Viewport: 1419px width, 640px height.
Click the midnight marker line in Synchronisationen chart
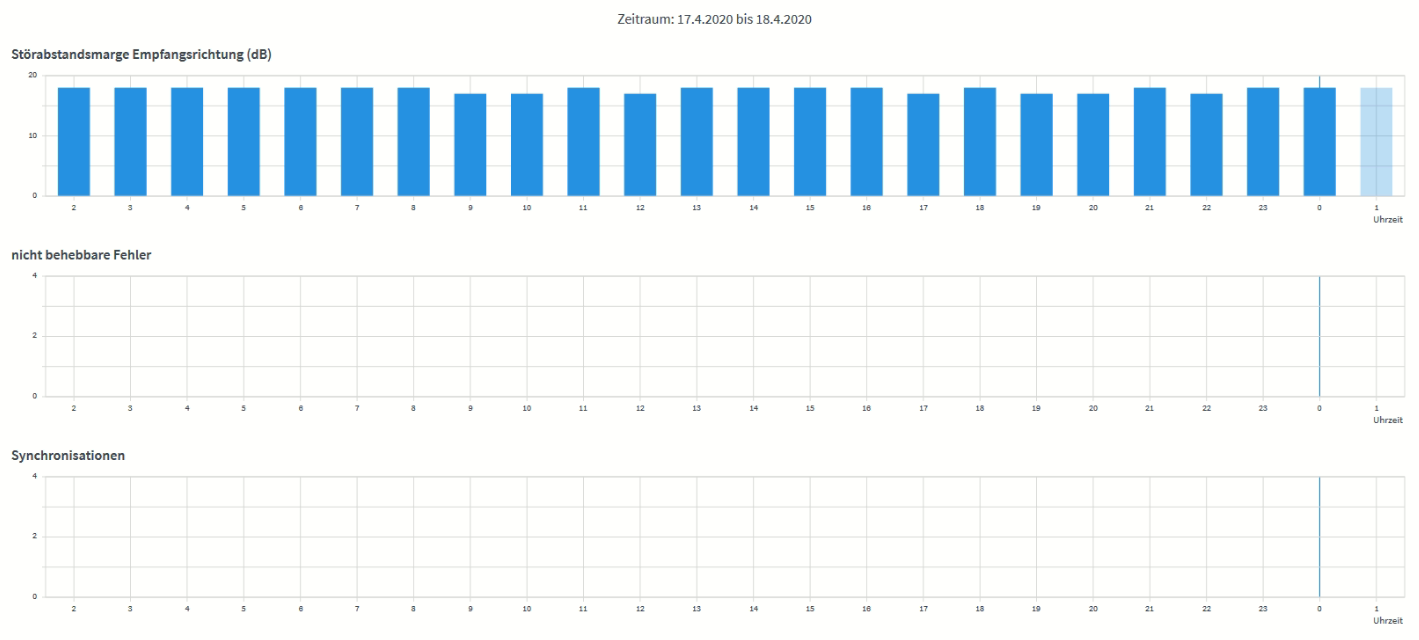pos(1320,536)
